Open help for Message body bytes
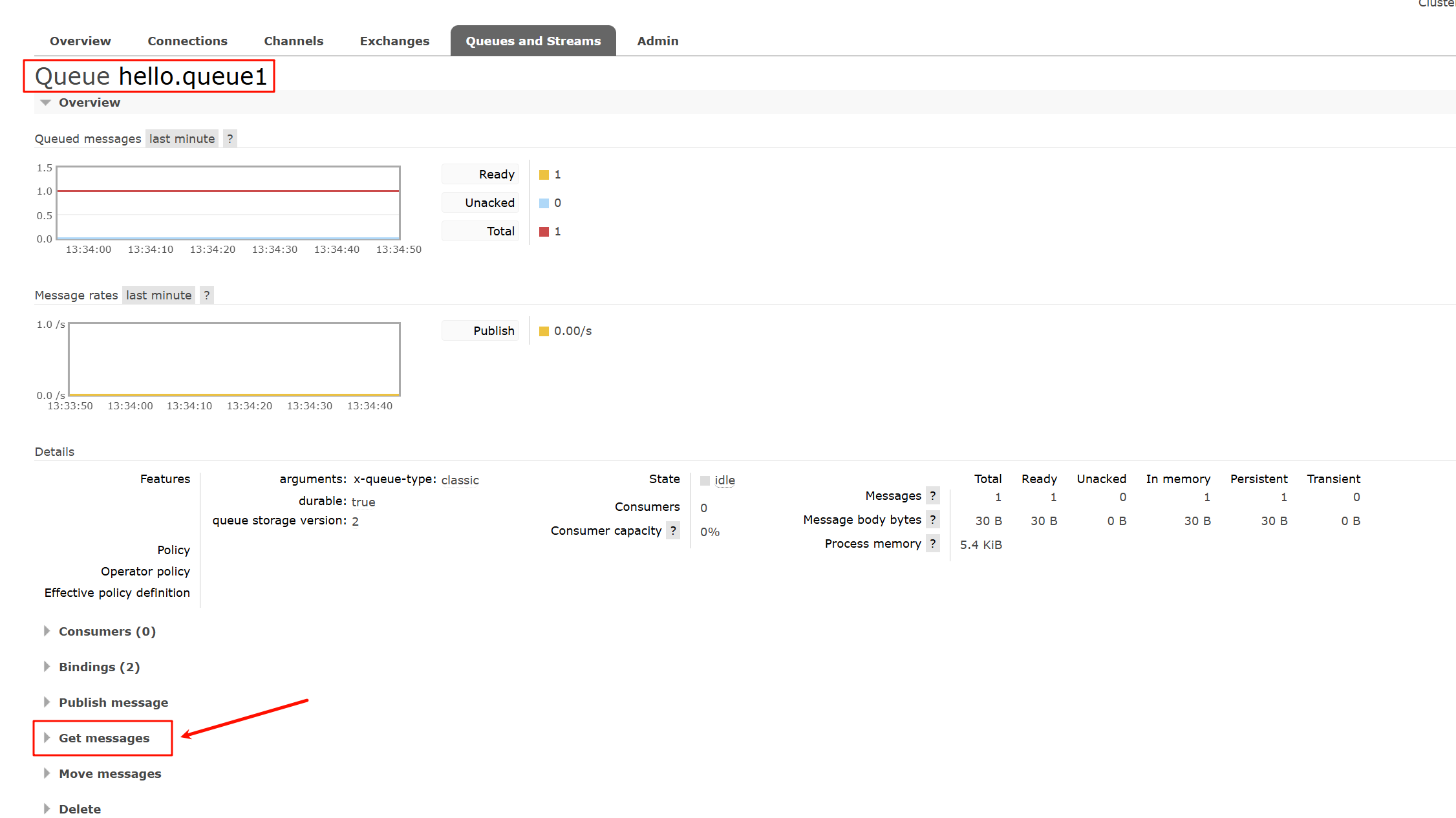Viewport: 1456px width, 818px height. click(x=932, y=519)
